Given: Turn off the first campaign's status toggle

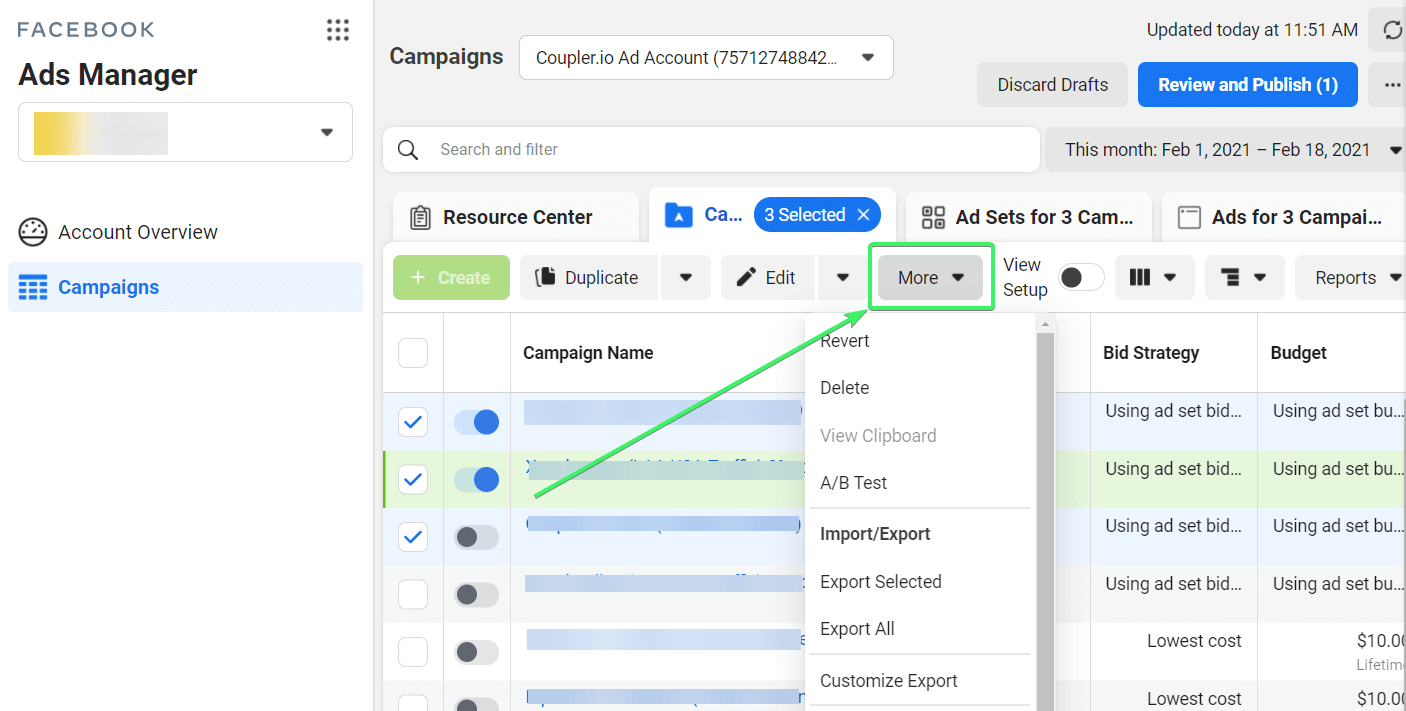Looking at the screenshot, I should click(476, 422).
